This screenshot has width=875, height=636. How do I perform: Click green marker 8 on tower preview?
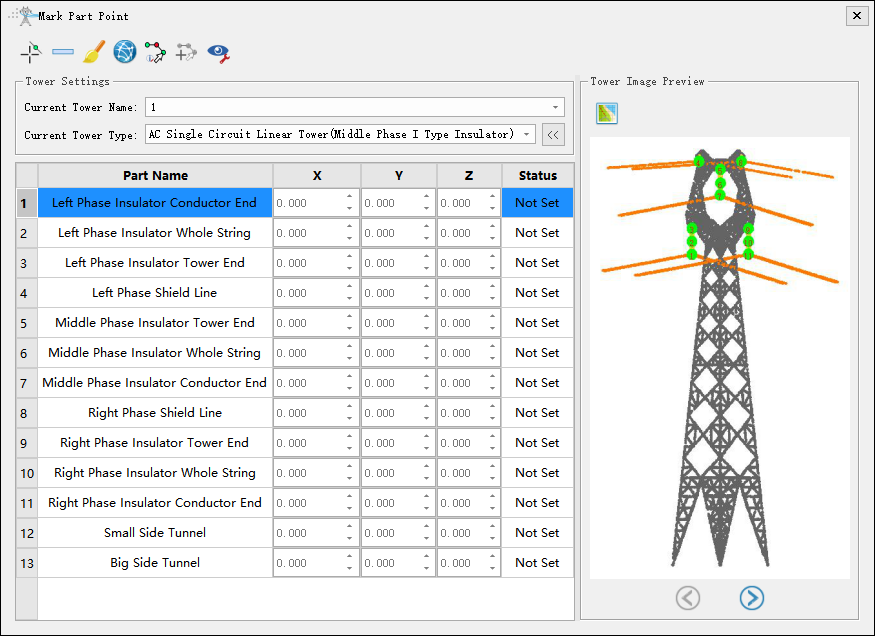point(741,162)
